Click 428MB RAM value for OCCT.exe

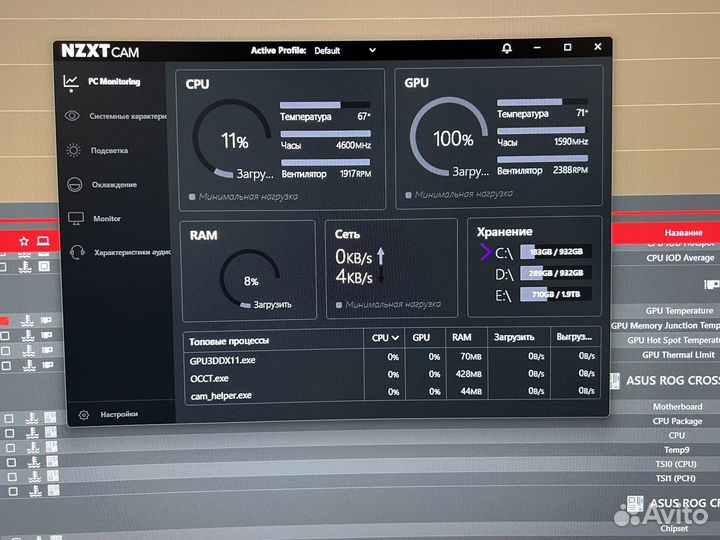[x=468, y=374]
